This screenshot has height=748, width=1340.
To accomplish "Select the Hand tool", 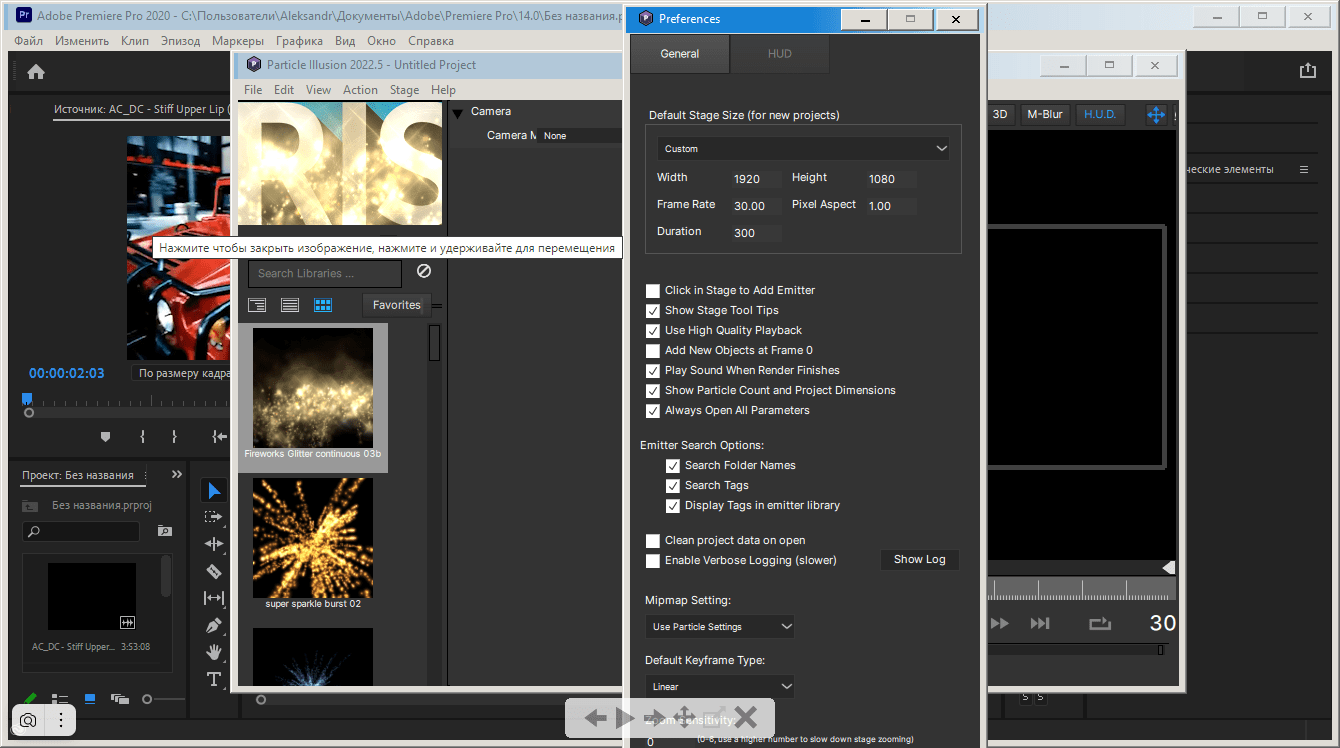I will click(214, 652).
